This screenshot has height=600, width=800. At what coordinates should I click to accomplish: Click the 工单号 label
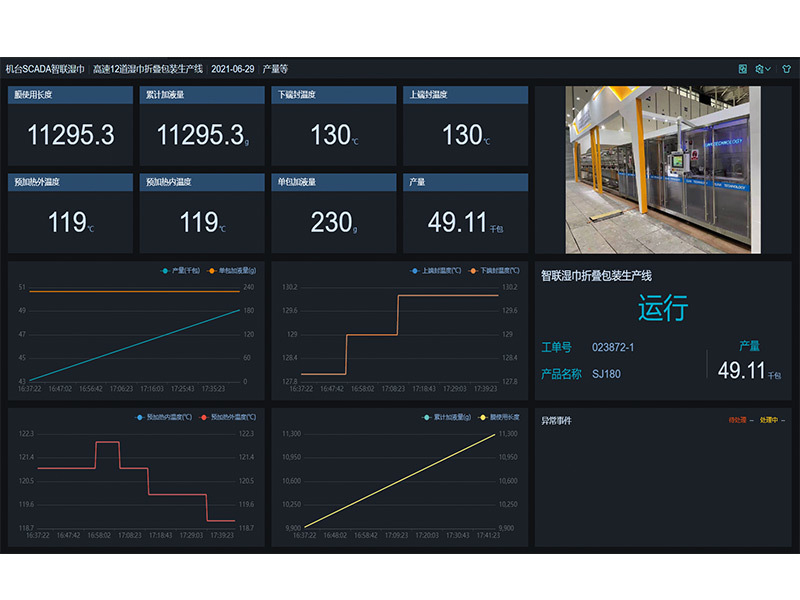coord(556,347)
